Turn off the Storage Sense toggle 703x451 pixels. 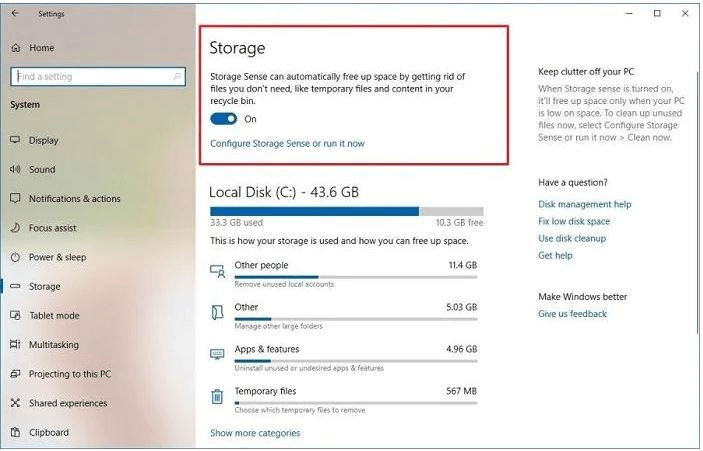[224, 119]
